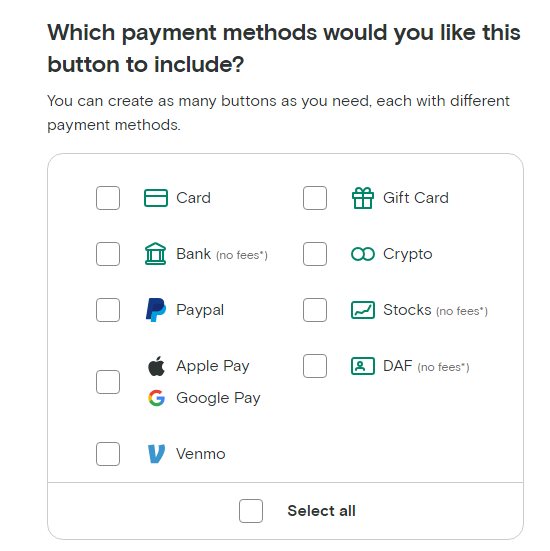Click the Google Pay logo
The height and width of the screenshot is (551, 550).
click(x=156, y=398)
